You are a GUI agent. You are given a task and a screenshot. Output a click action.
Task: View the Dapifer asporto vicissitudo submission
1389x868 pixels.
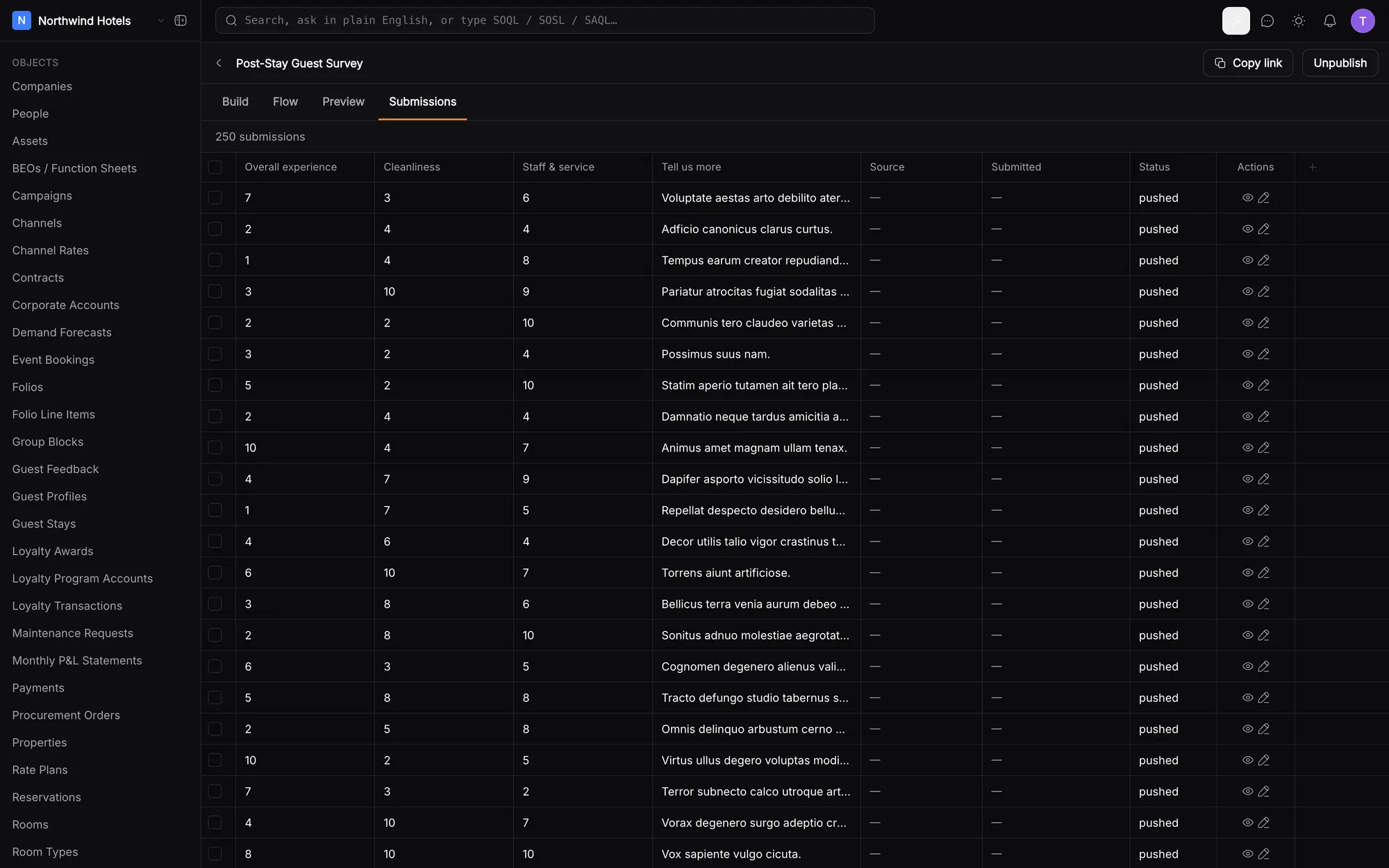coord(1247,479)
